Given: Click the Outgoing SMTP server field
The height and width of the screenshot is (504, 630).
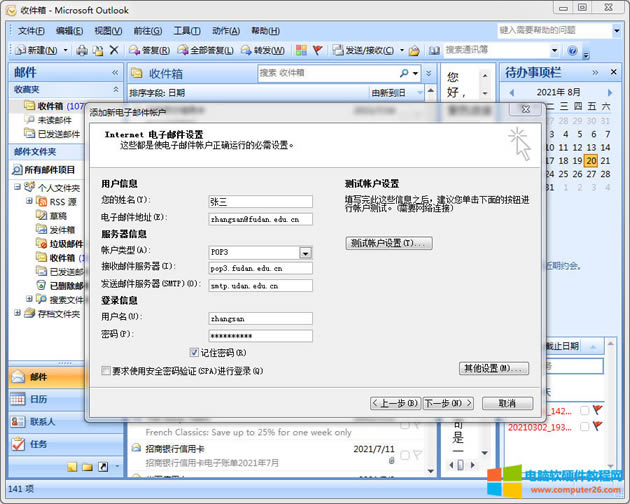Looking at the screenshot, I should 260,286.
